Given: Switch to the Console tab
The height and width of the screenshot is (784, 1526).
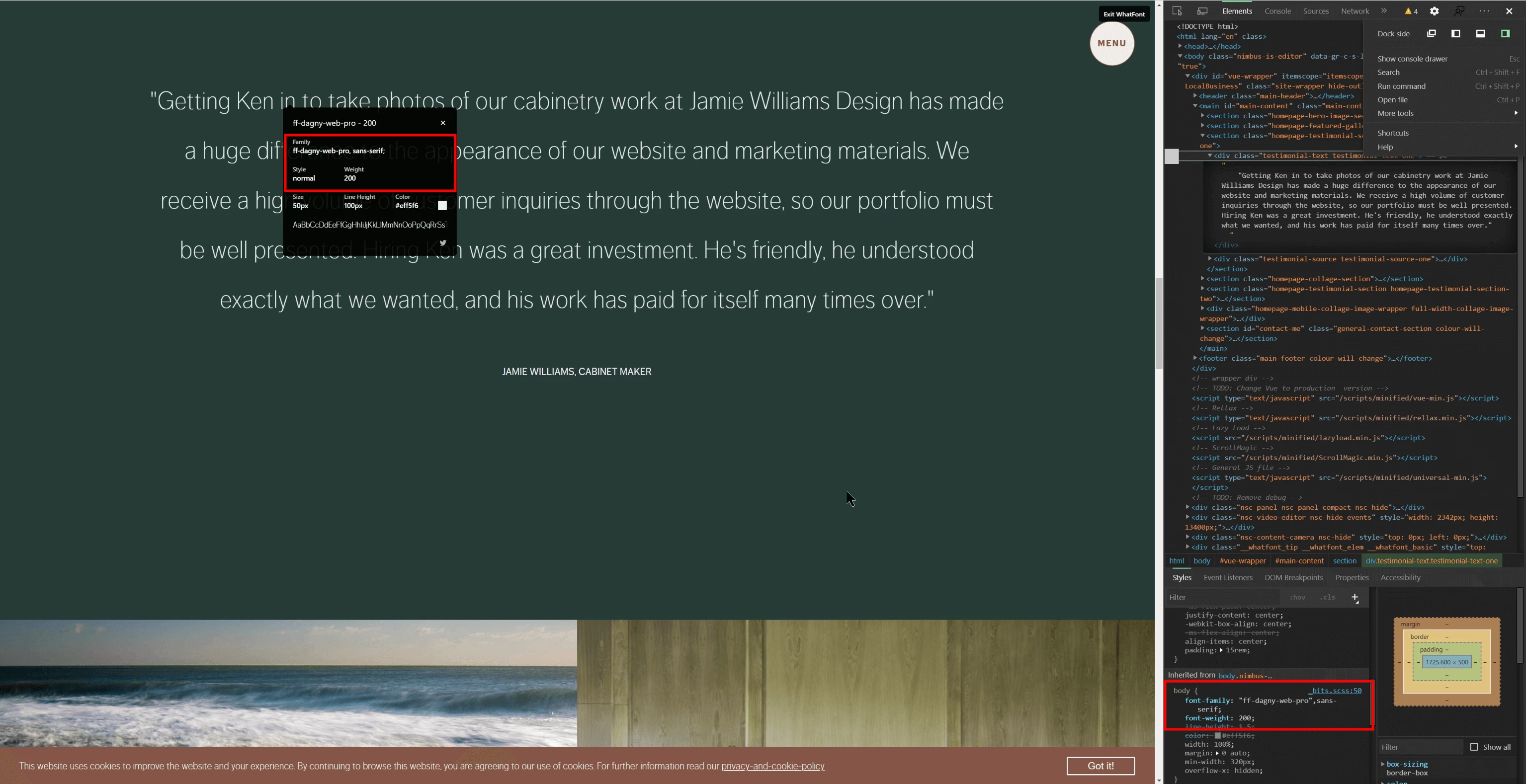Looking at the screenshot, I should (1277, 10).
